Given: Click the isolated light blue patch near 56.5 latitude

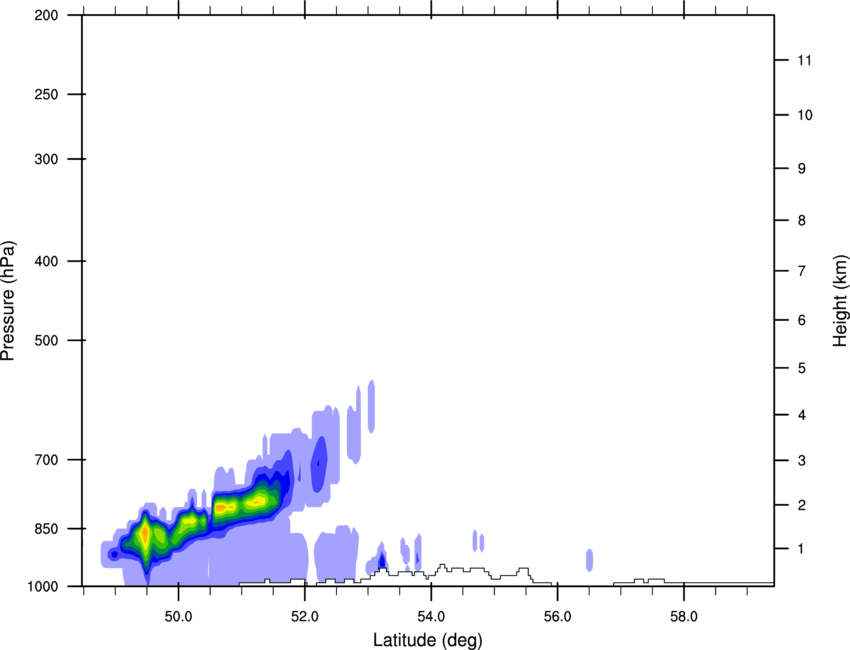Looking at the screenshot, I should (589, 560).
